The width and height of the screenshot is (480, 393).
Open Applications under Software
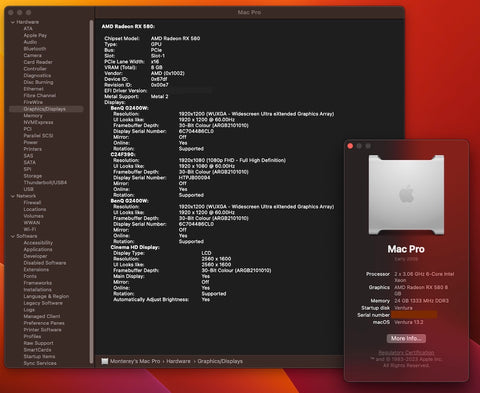(38, 250)
